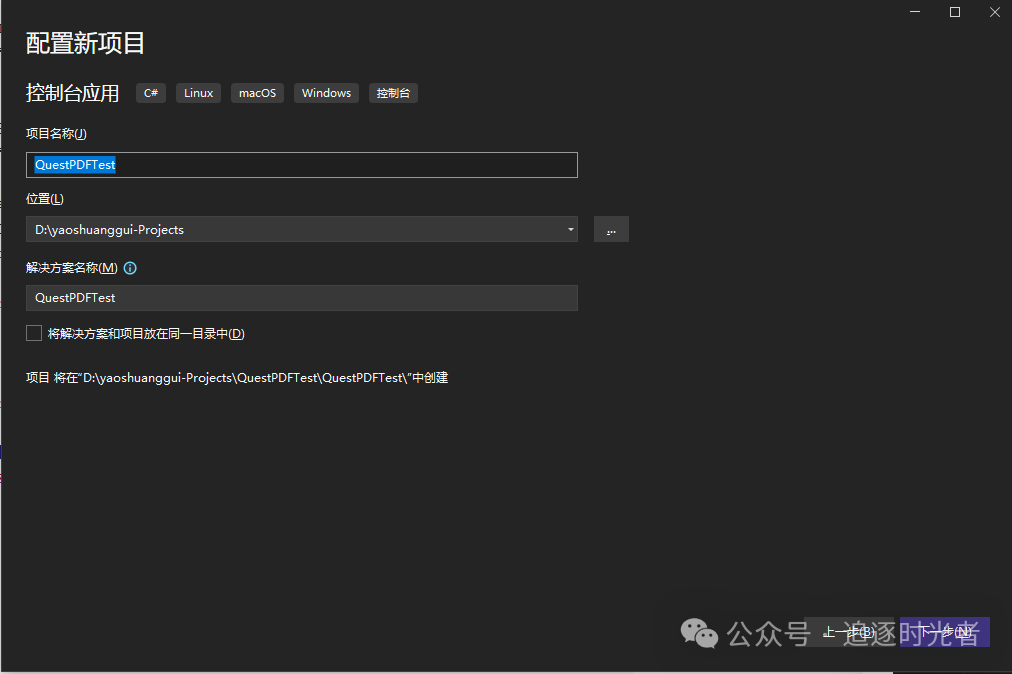Click the 项目名称(J) field label
This screenshot has height=674, width=1012.
coord(56,134)
